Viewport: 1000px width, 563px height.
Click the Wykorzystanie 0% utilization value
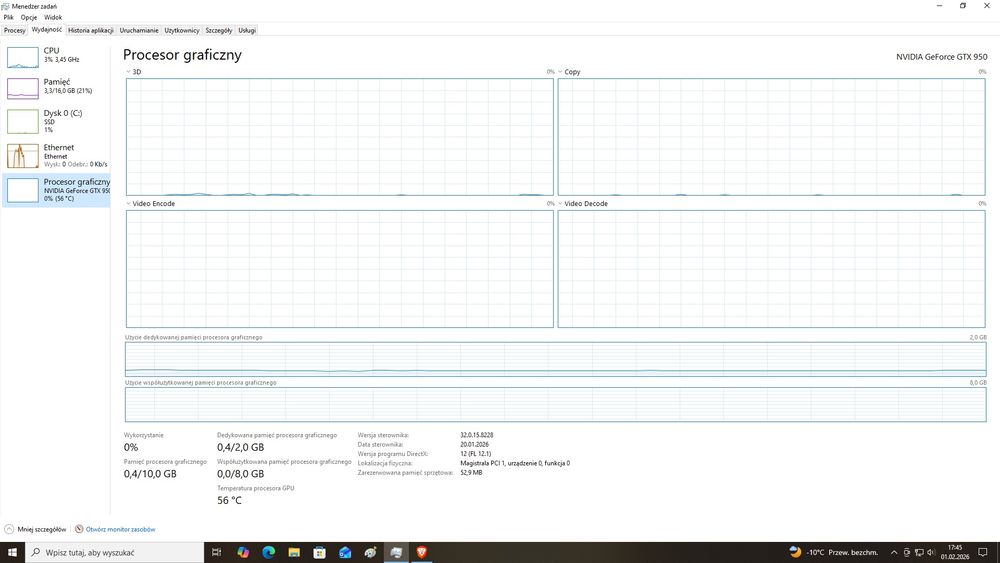[131, 448]
